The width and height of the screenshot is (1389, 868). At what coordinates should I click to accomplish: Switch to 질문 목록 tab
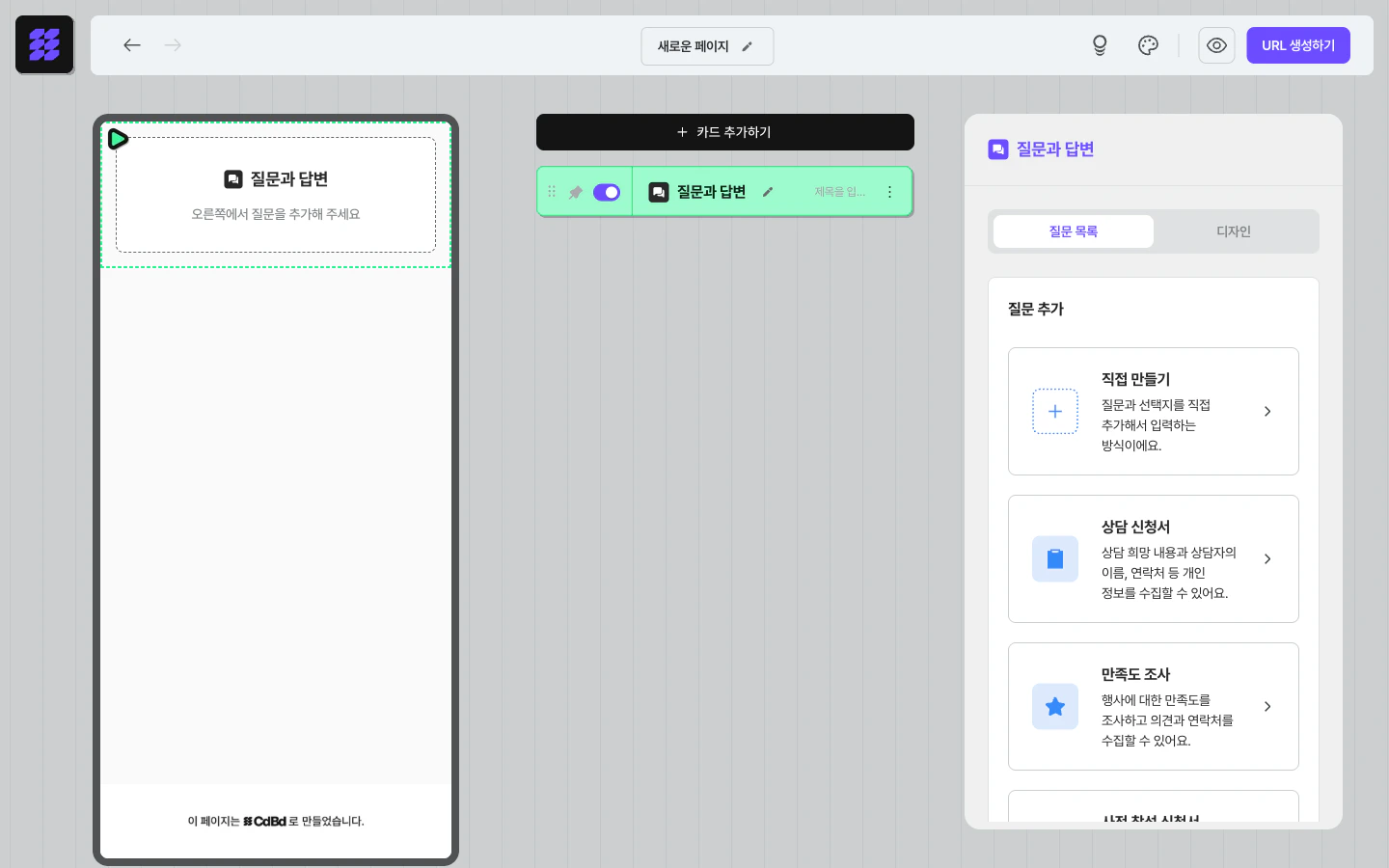1074,231
